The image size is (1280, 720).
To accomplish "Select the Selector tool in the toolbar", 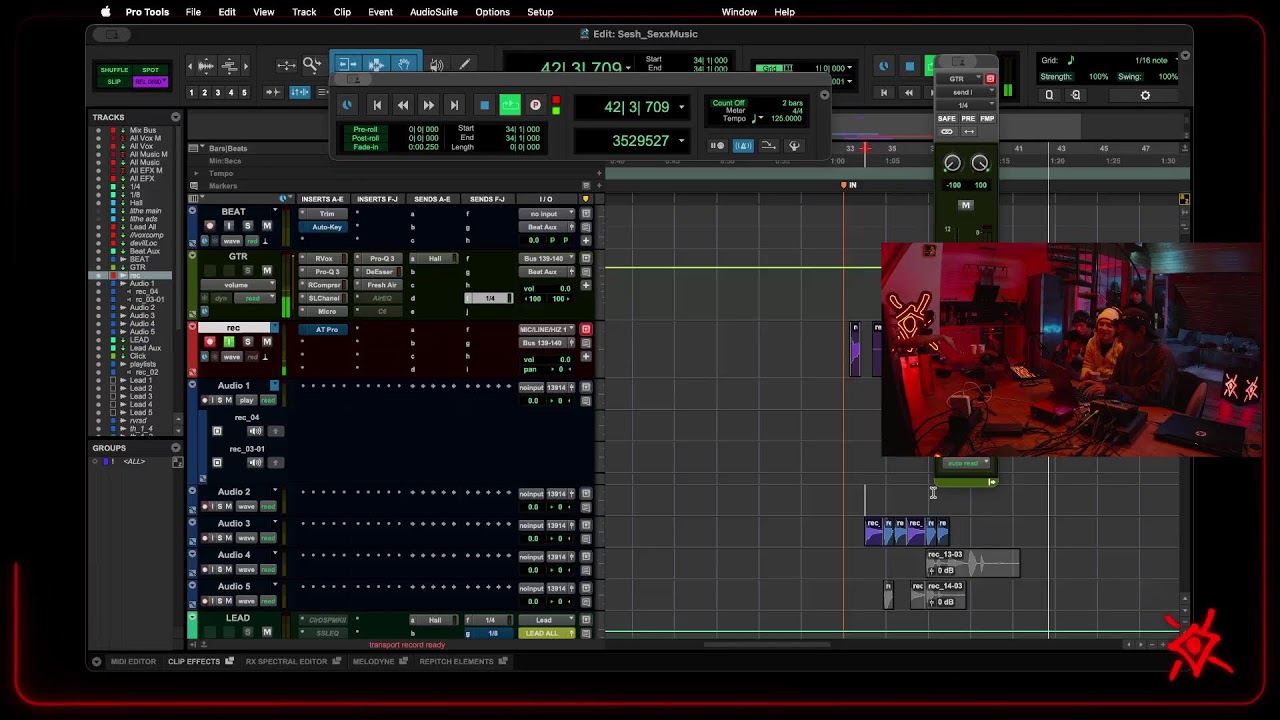I will pos(376,65).
